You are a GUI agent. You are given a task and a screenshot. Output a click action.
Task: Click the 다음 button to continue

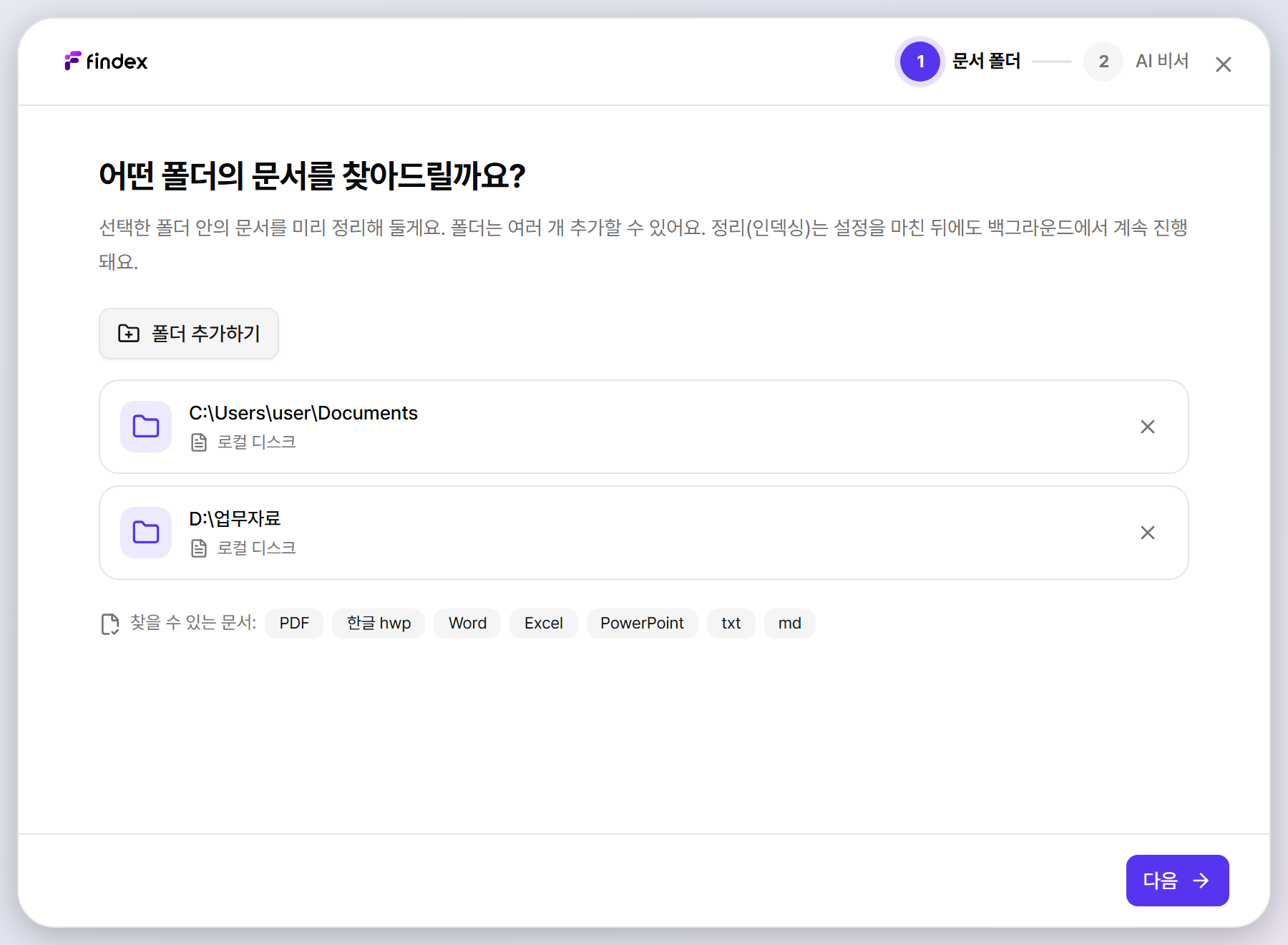[1178, 881]
